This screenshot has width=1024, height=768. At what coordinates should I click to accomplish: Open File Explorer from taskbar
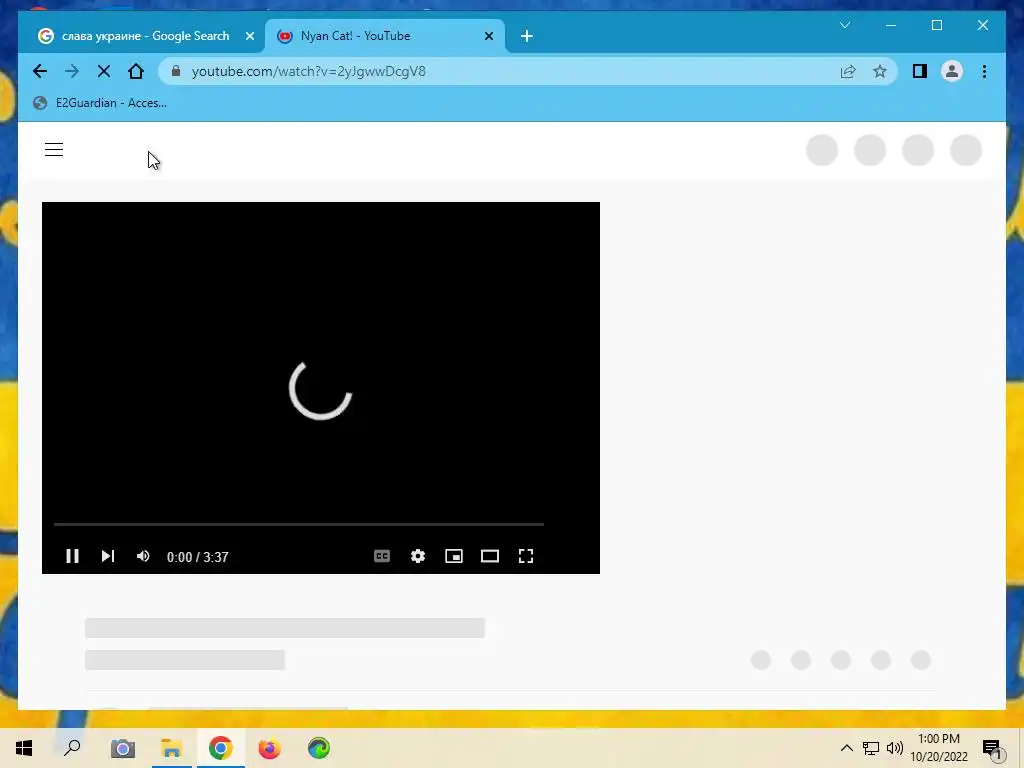point(172,748)
